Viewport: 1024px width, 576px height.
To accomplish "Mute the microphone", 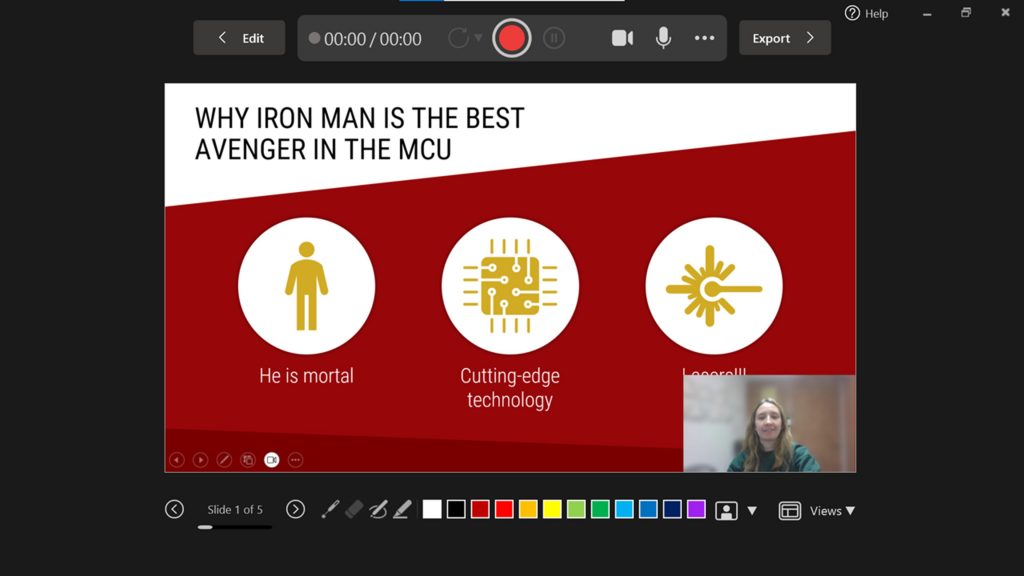I will (662, 38).
